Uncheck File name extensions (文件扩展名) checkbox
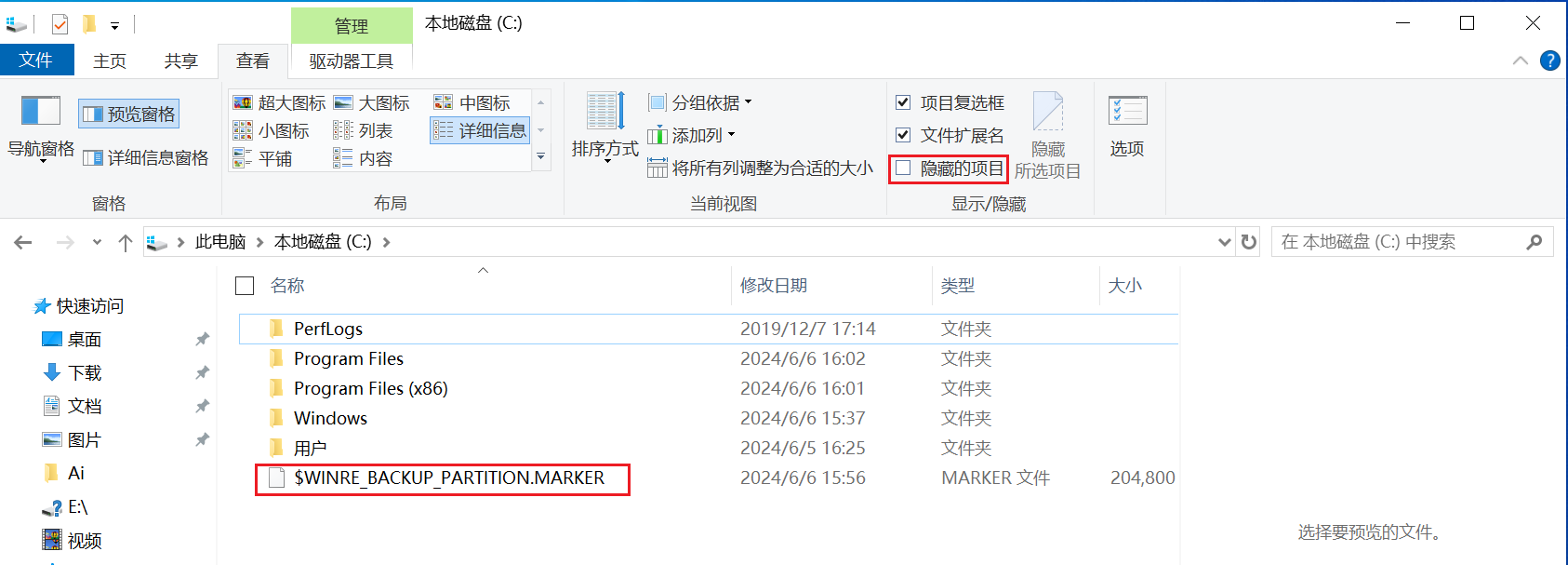1568x565 pixels. tap(903, 135)
